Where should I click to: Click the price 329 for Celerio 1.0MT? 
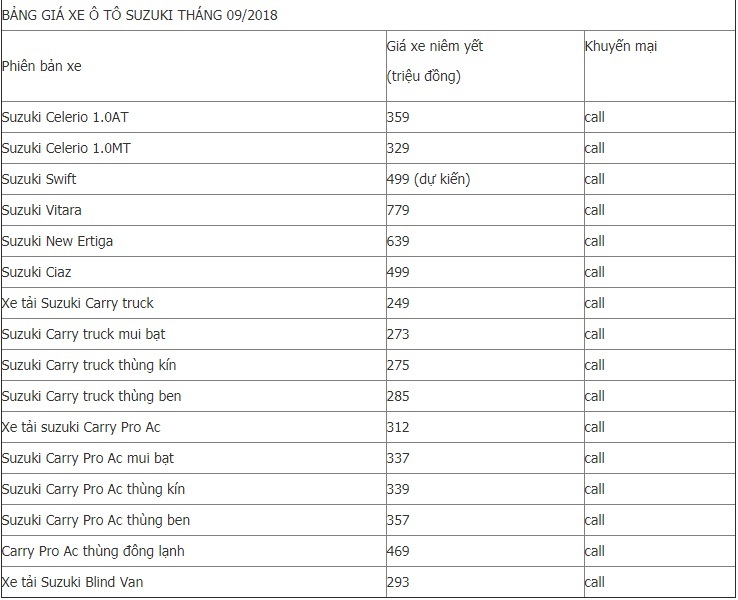point(398,148)
